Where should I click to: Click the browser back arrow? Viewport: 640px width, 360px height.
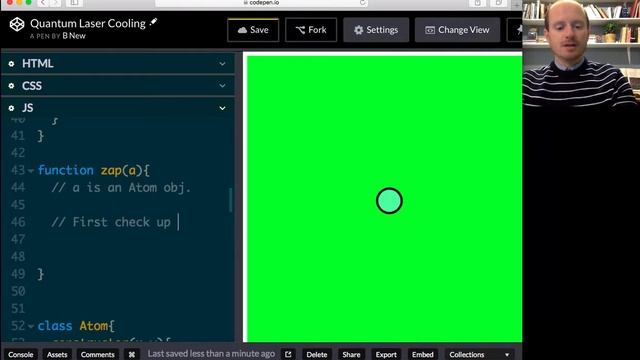click(43, 3)
